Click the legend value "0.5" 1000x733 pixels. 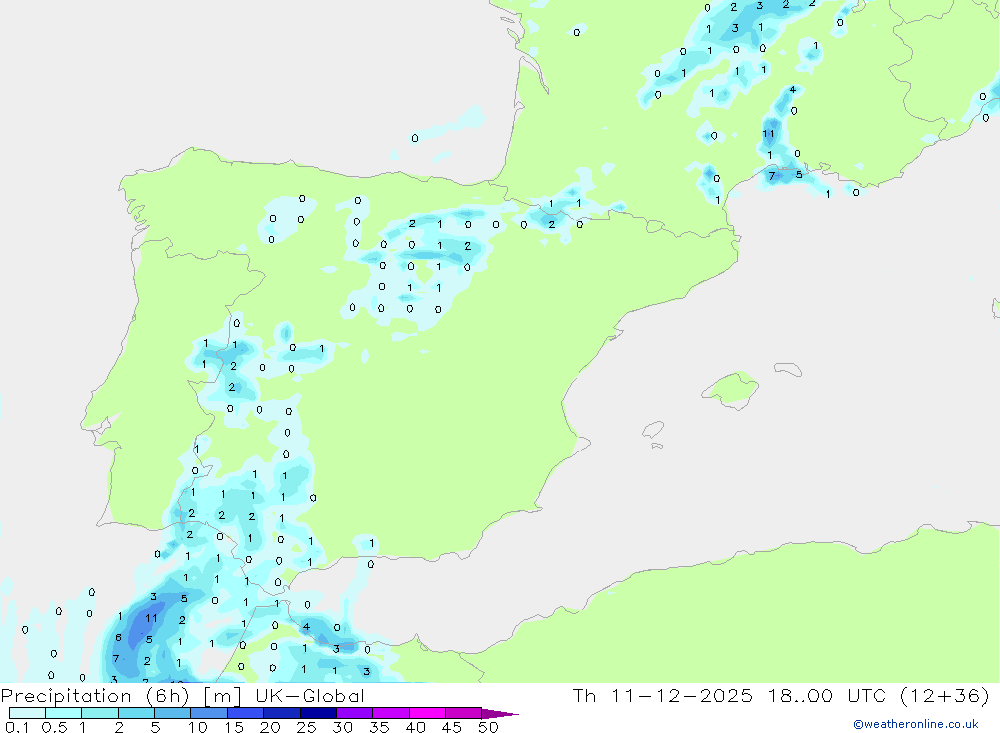(x=54, y=727)
